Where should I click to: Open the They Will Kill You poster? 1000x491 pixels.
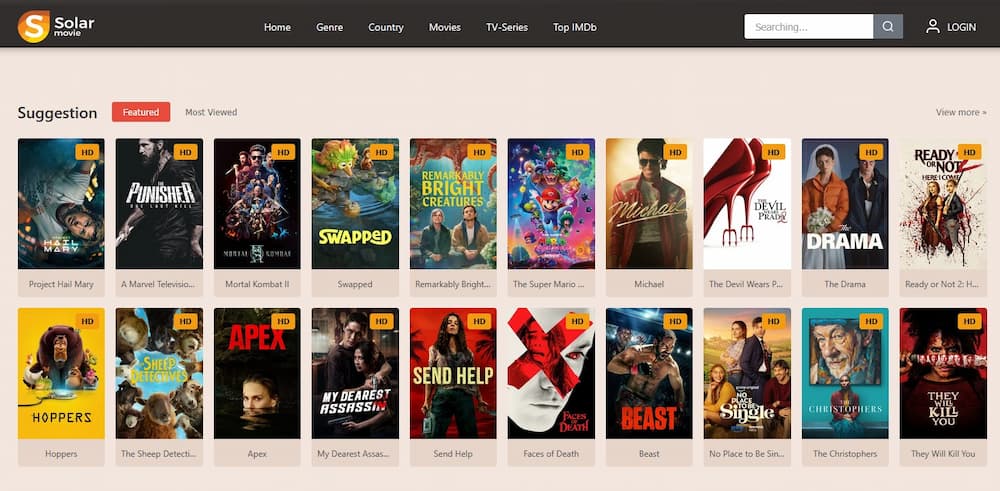943,373
